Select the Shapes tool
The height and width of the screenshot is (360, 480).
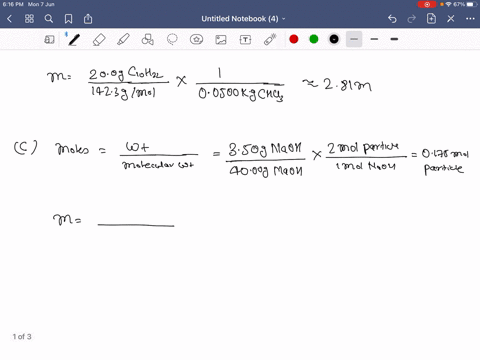(x=148, y=40)
